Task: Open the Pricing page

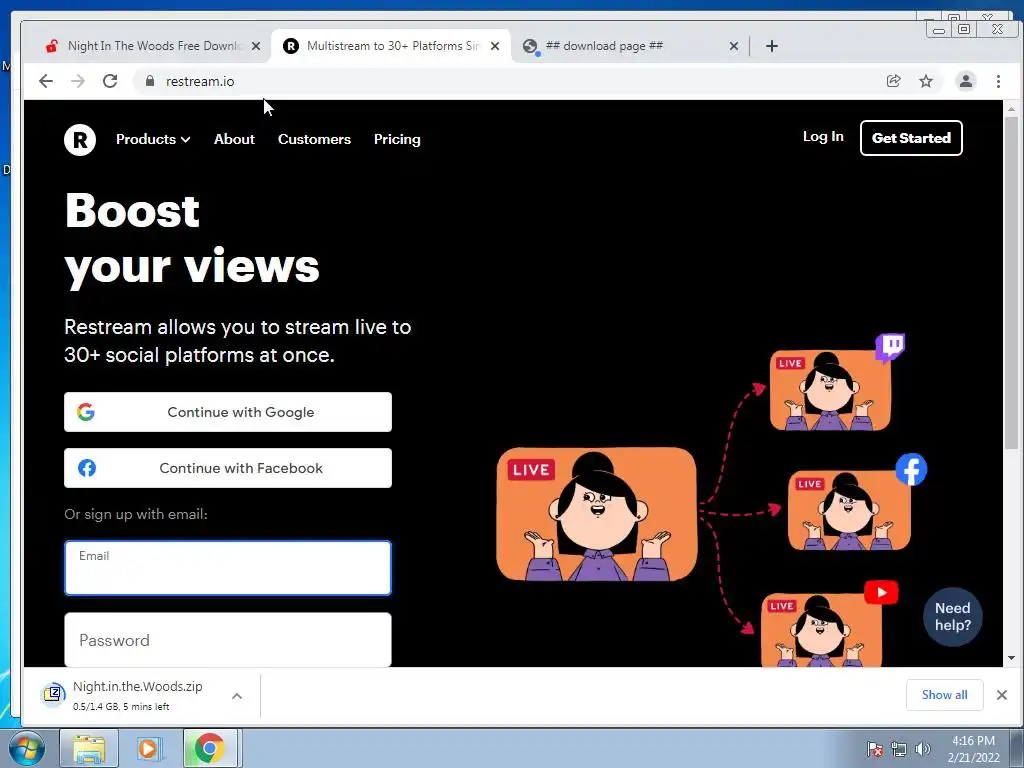Action: [x=397, y=139]
